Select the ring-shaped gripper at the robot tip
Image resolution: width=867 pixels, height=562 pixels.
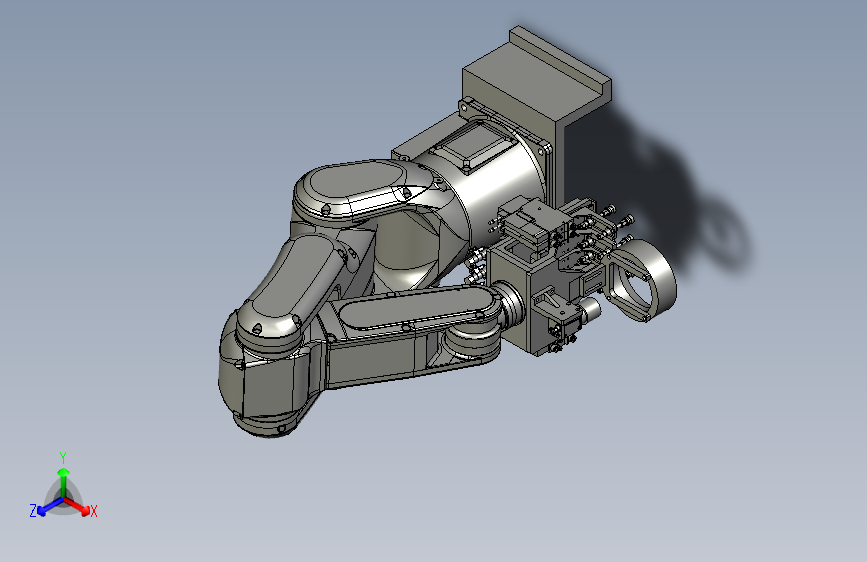tap(644, 280)
